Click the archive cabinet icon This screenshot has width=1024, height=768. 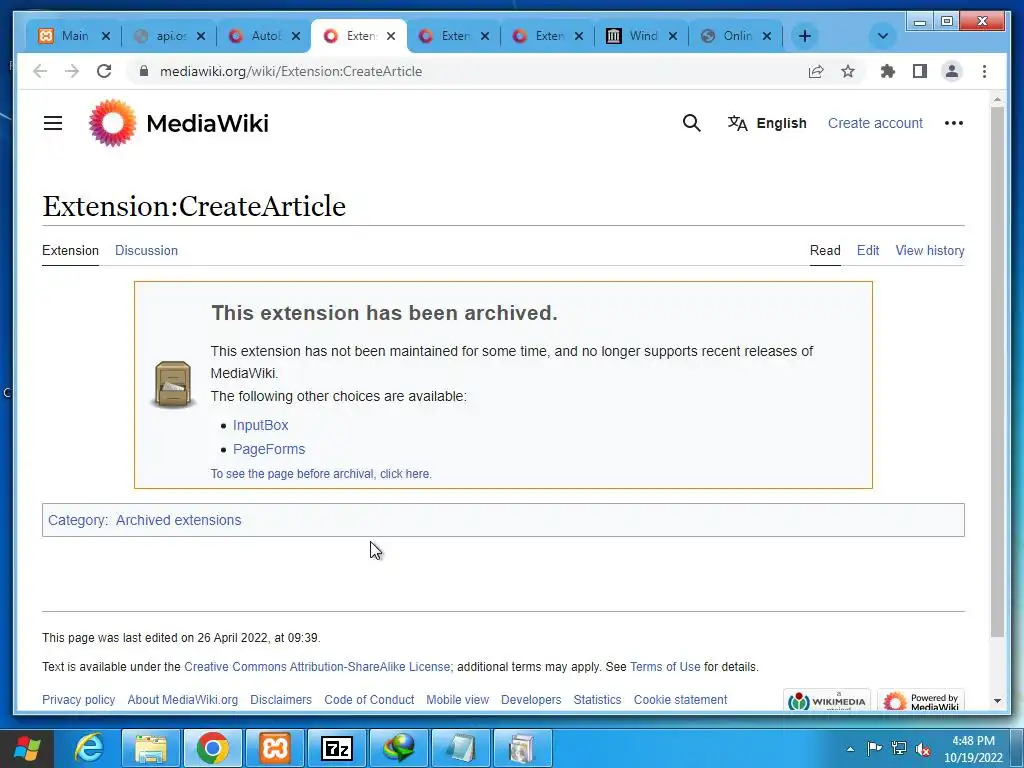(x=172, y=385)
